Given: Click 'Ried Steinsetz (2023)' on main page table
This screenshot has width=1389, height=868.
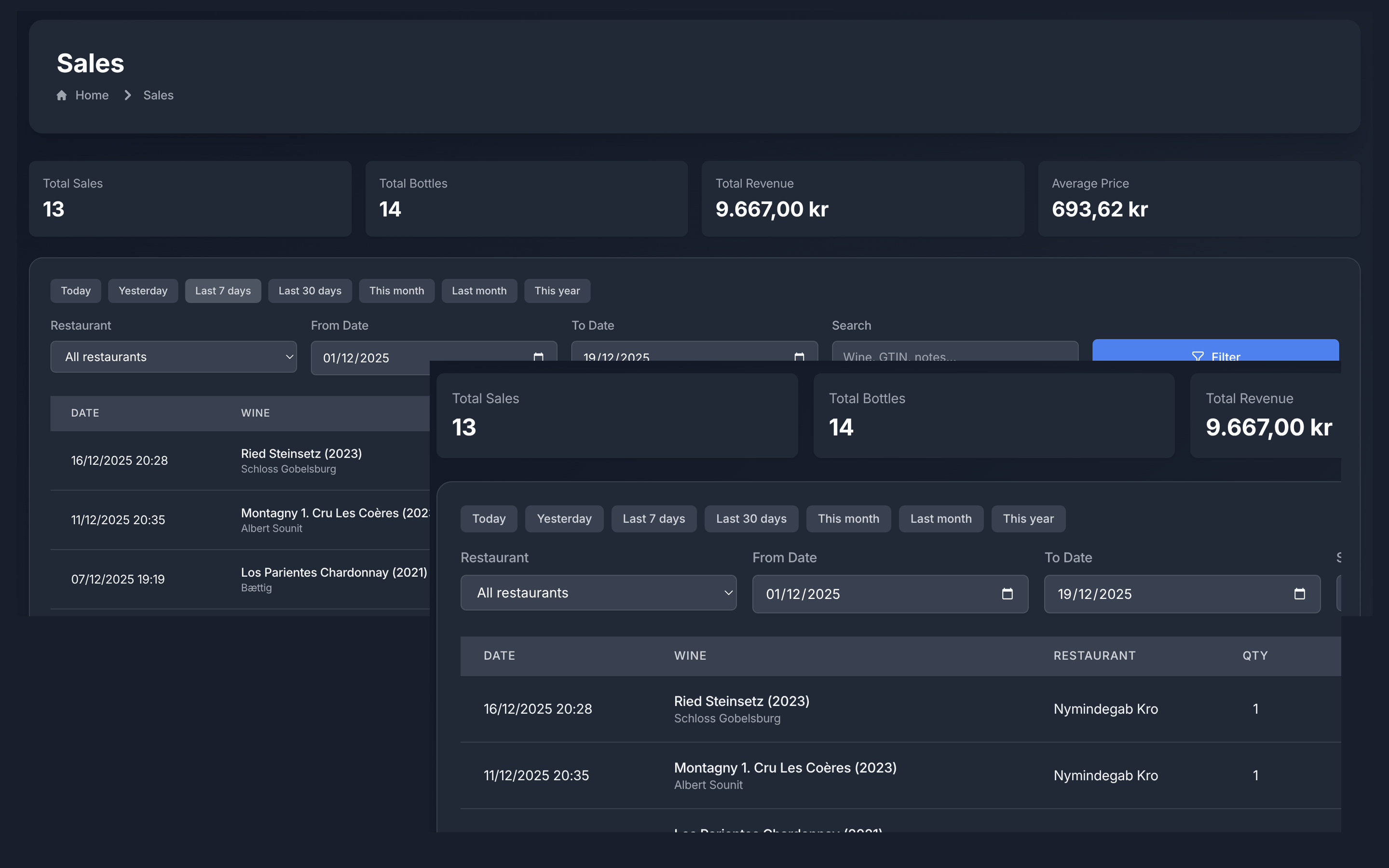Looking at the screenshot, I should [301, 453].
